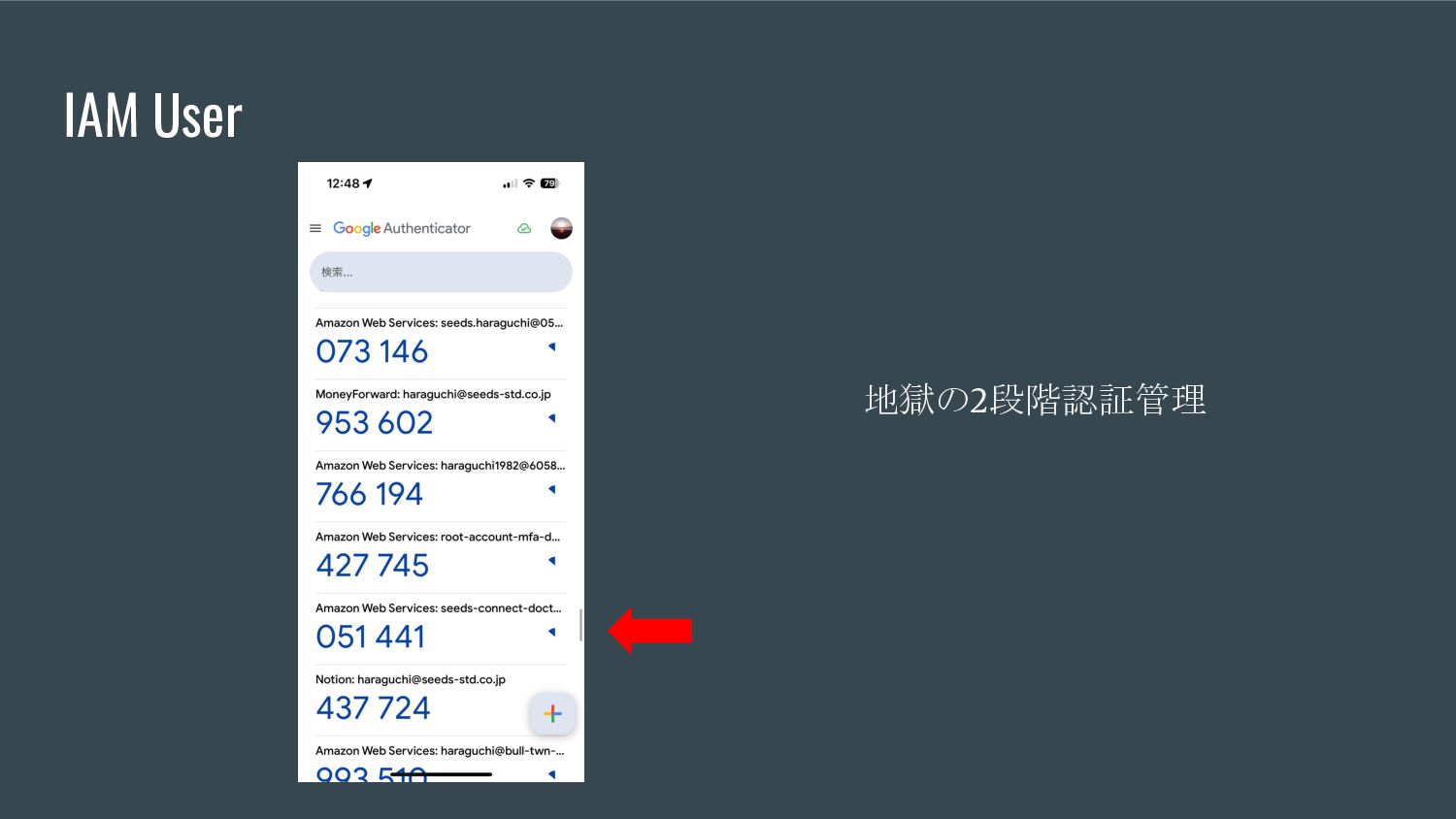Viewport: 1456px width, 819px height.
Task: Select the seeds-connect code 051 441
Action: coord(371,637)
